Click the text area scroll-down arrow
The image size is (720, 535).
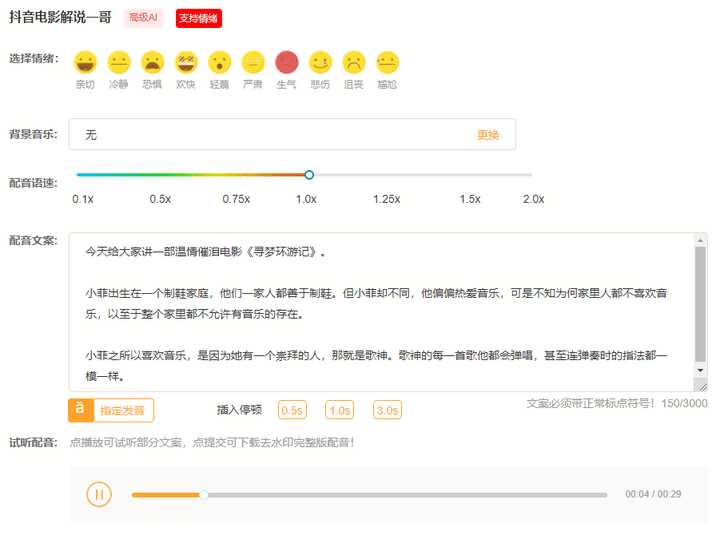pos(700,370)
